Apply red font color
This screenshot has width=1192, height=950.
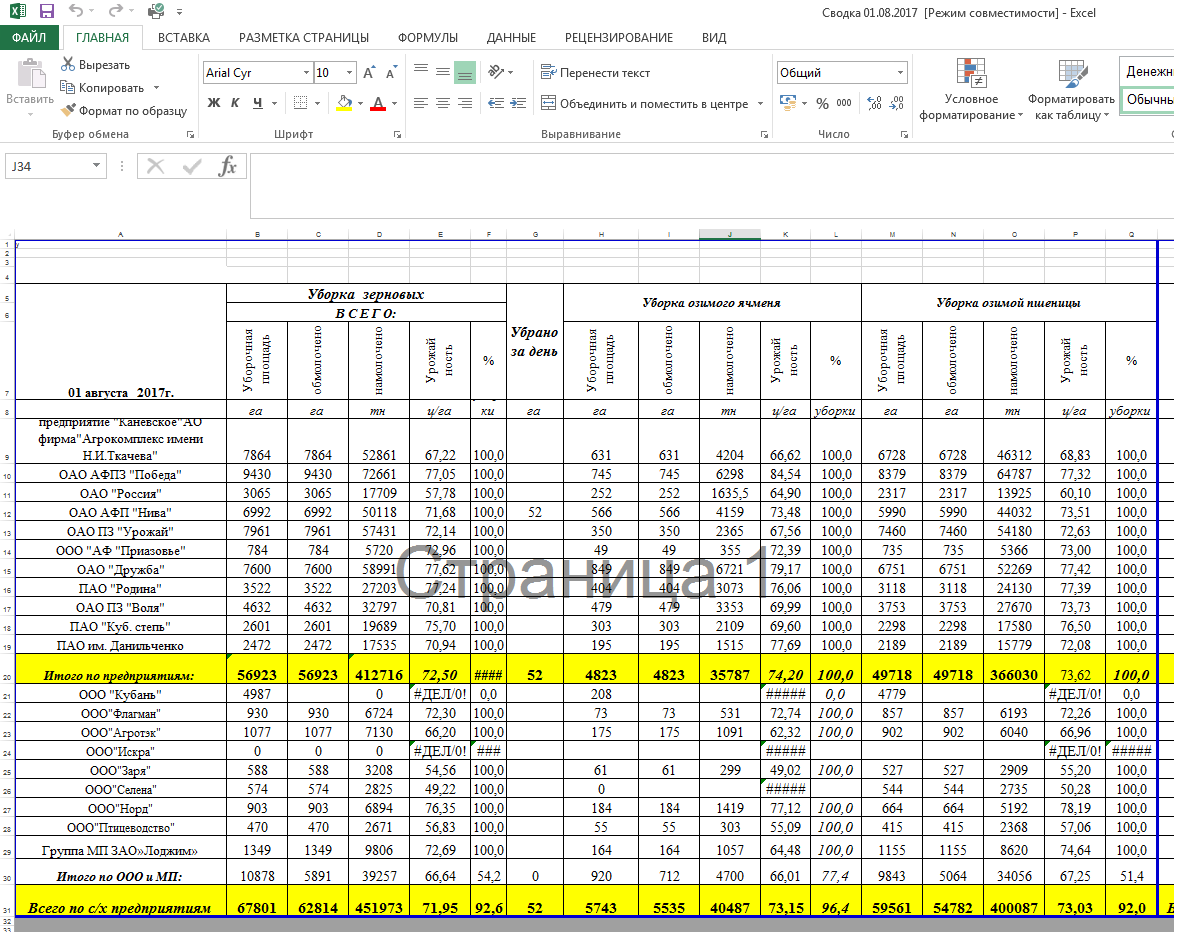point(378,103)
